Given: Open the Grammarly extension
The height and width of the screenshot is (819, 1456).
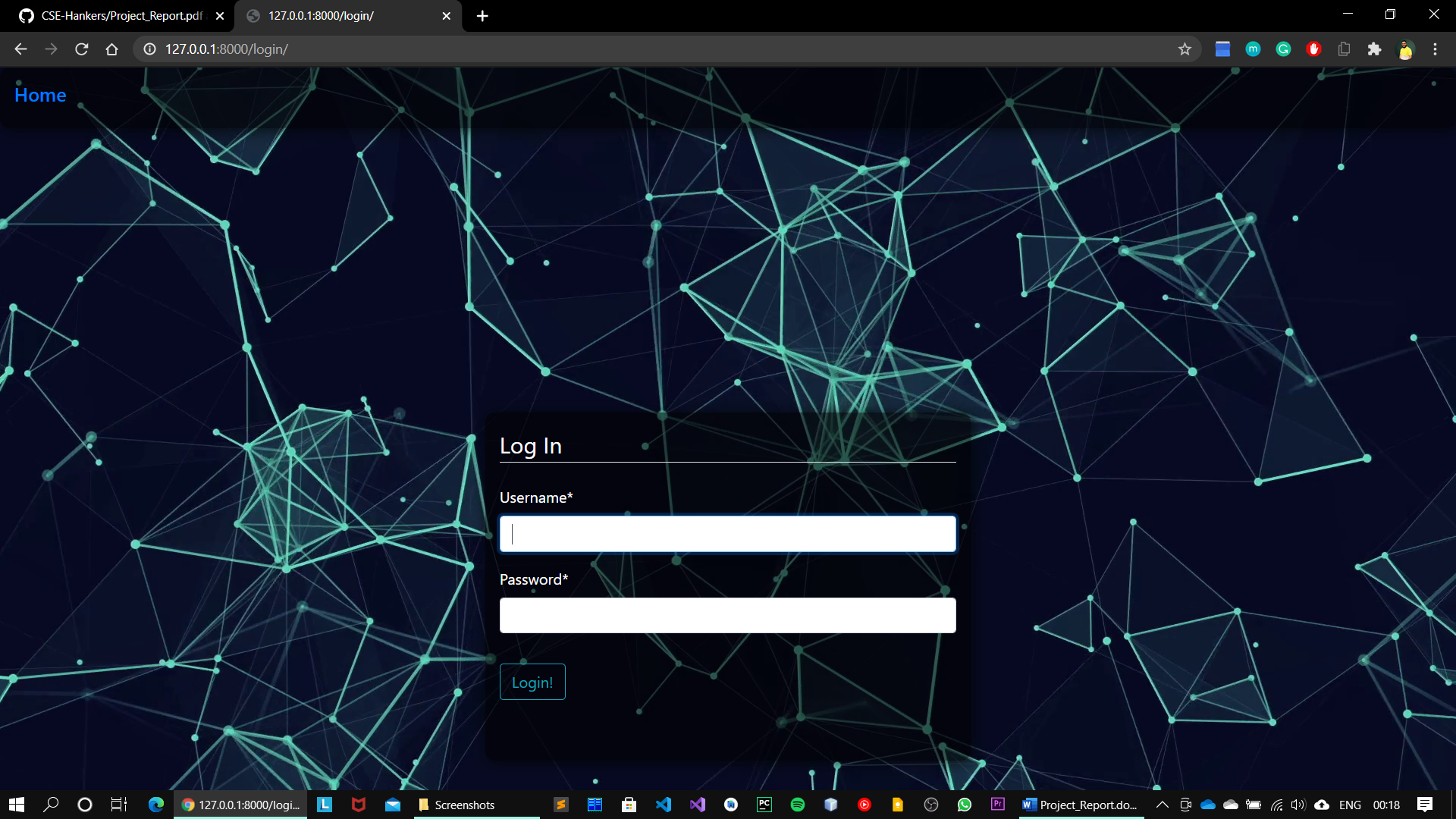Looking at the screenshot, I should [1283, 49].
